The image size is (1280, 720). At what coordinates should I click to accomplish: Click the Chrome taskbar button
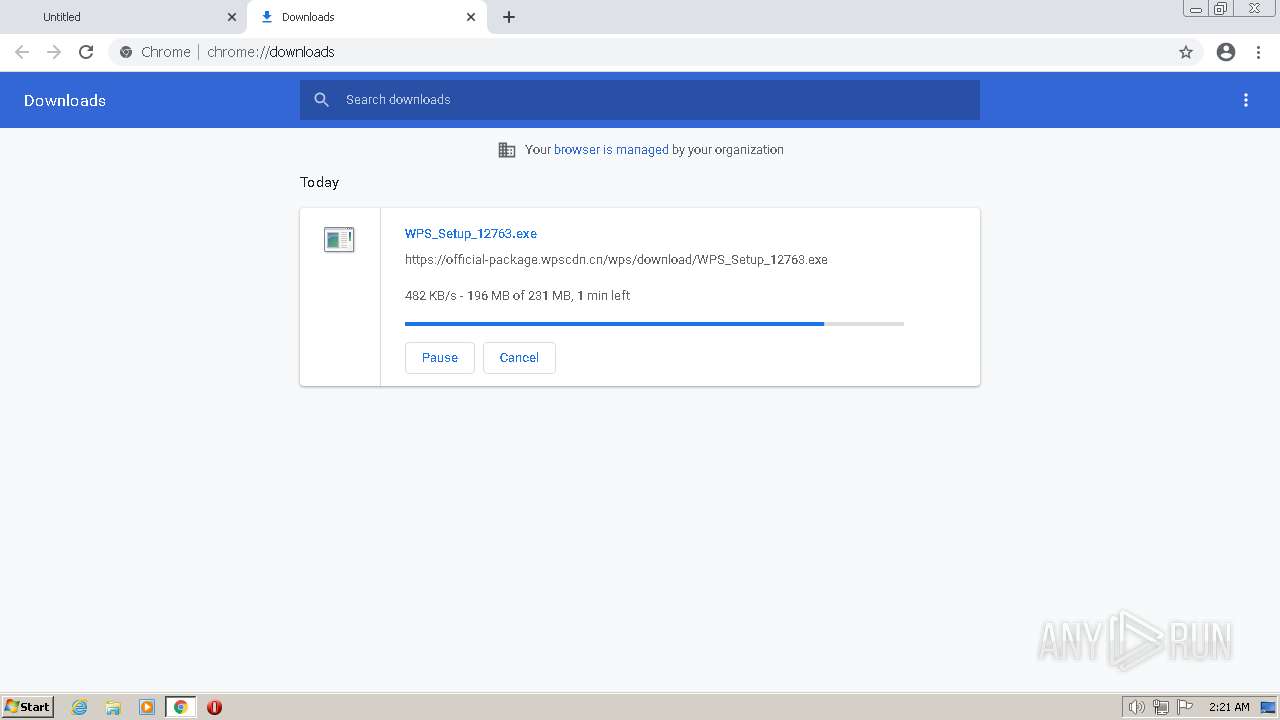coord(180,707)
